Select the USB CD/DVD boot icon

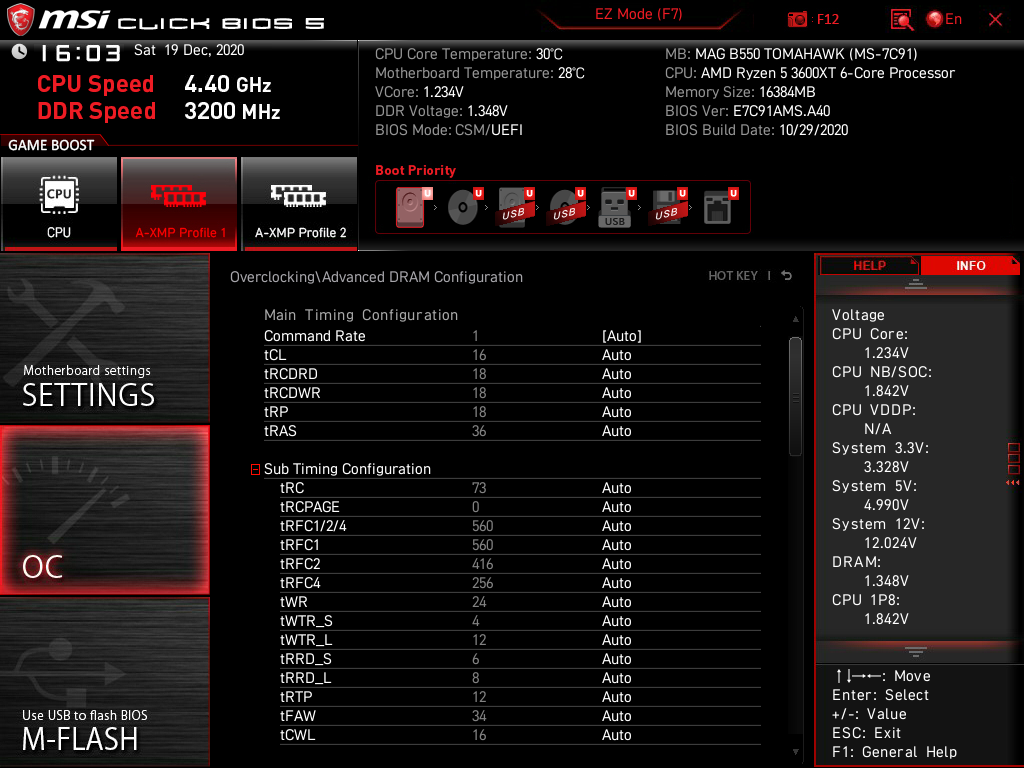566,207
